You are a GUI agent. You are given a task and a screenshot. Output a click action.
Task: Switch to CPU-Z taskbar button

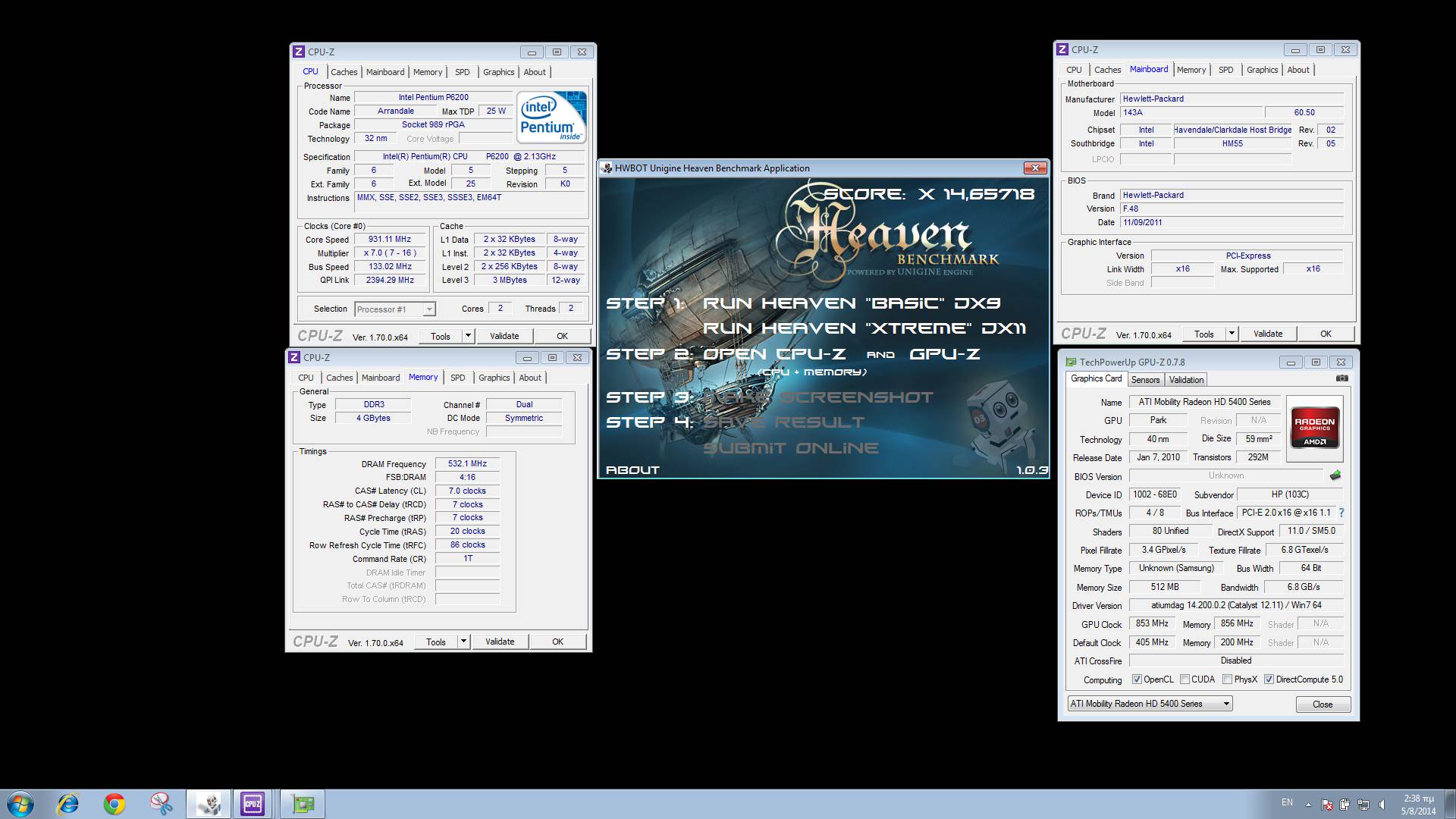point(253,804)
